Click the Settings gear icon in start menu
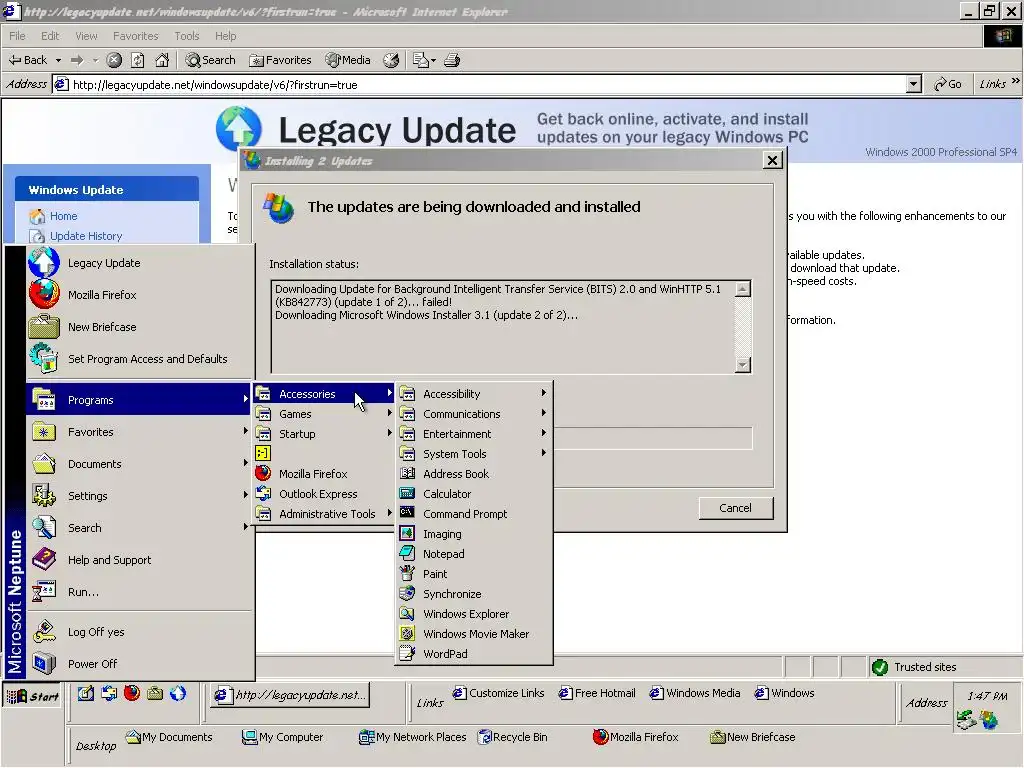 pyautogui.click(x=44, y=496)
